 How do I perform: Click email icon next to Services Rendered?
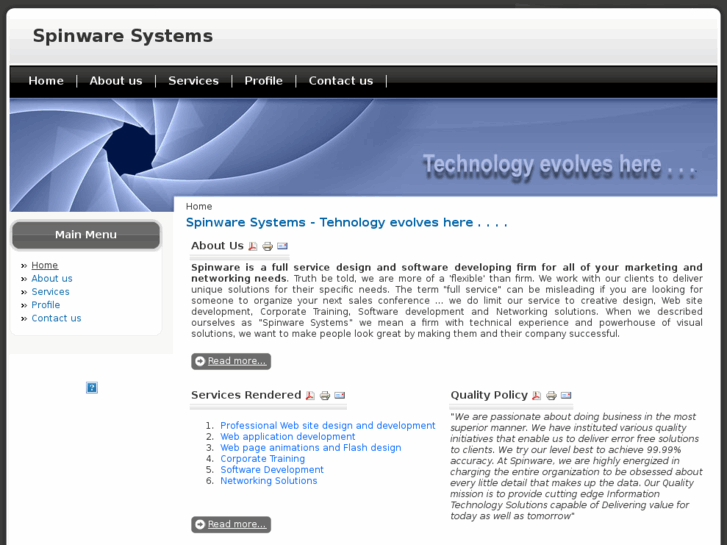(340, 396)
